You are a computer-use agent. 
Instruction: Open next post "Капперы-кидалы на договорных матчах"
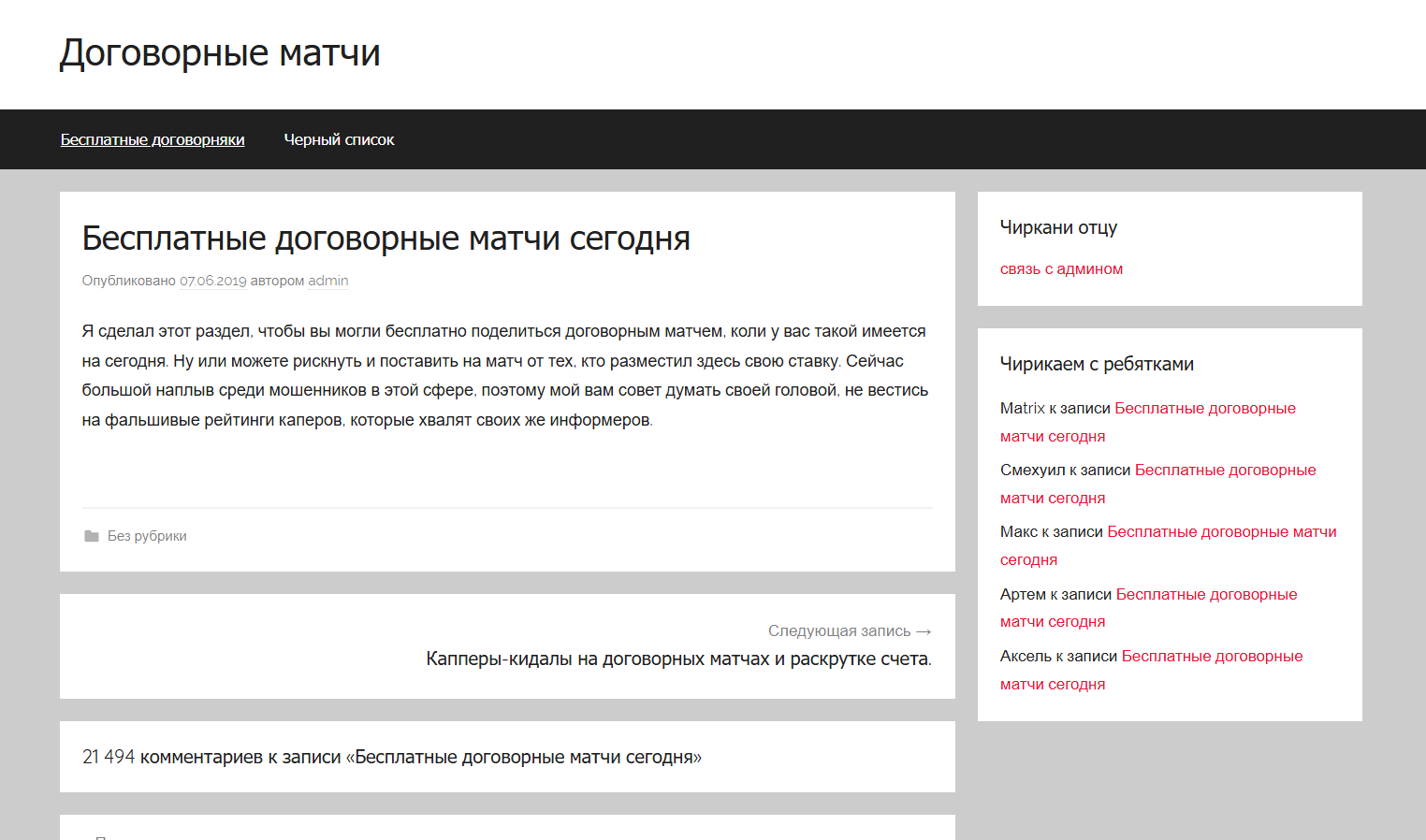677,659
